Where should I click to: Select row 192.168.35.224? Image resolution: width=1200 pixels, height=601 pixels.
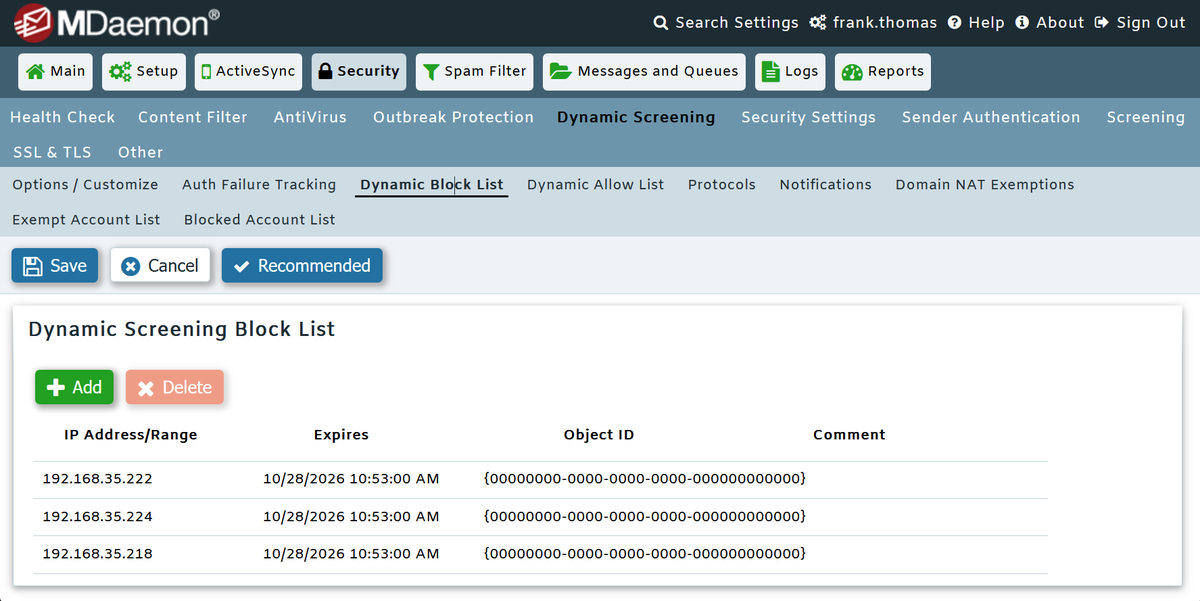[x=540, y=517]
